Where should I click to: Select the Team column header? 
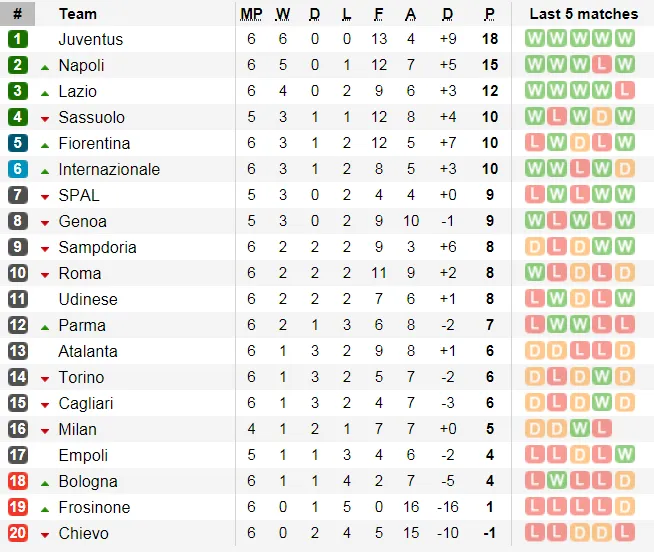pos(78,14)
